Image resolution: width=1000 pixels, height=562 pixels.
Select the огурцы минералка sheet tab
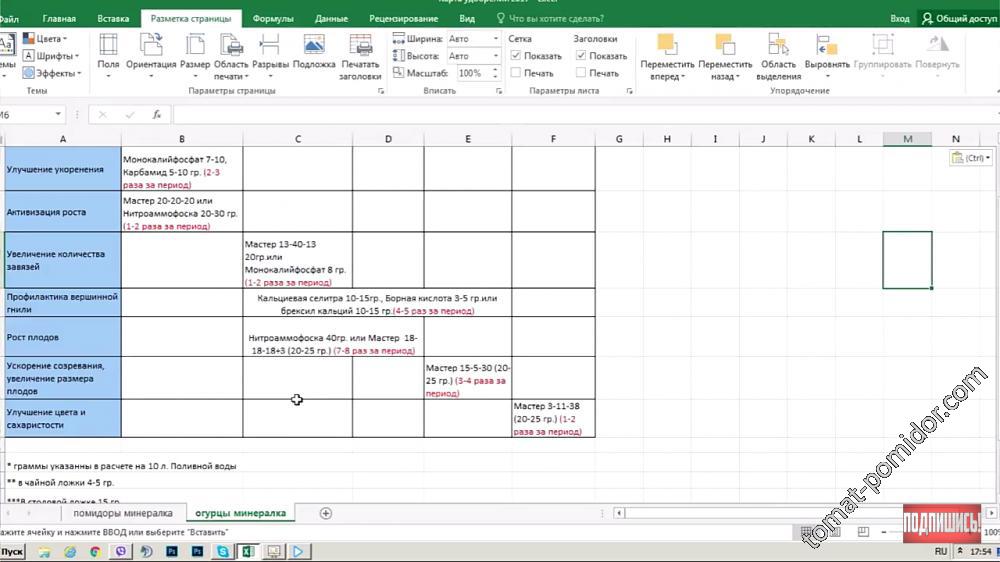tap(240, 513)
